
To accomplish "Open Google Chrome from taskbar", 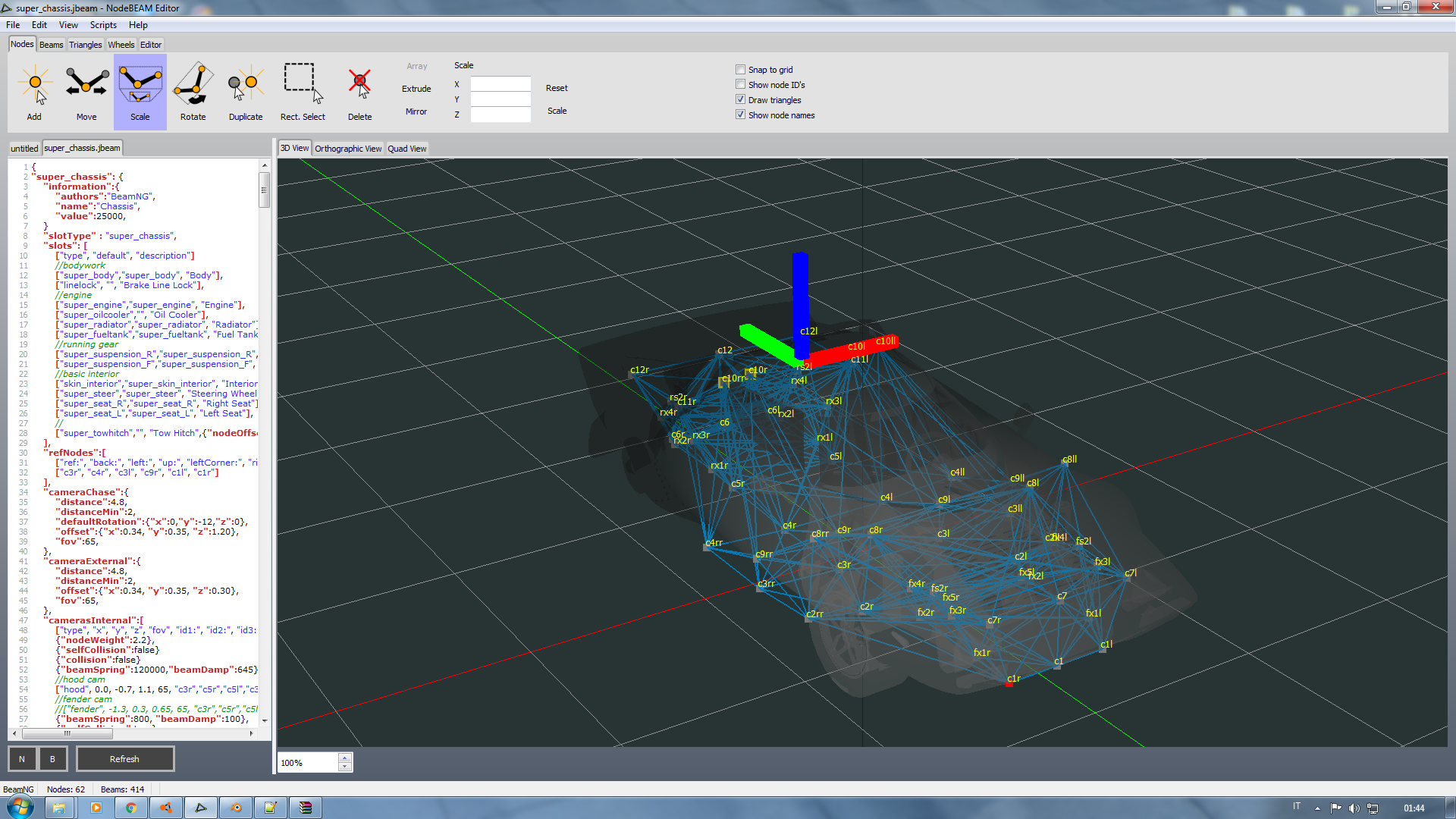I will tap(131, 808).
